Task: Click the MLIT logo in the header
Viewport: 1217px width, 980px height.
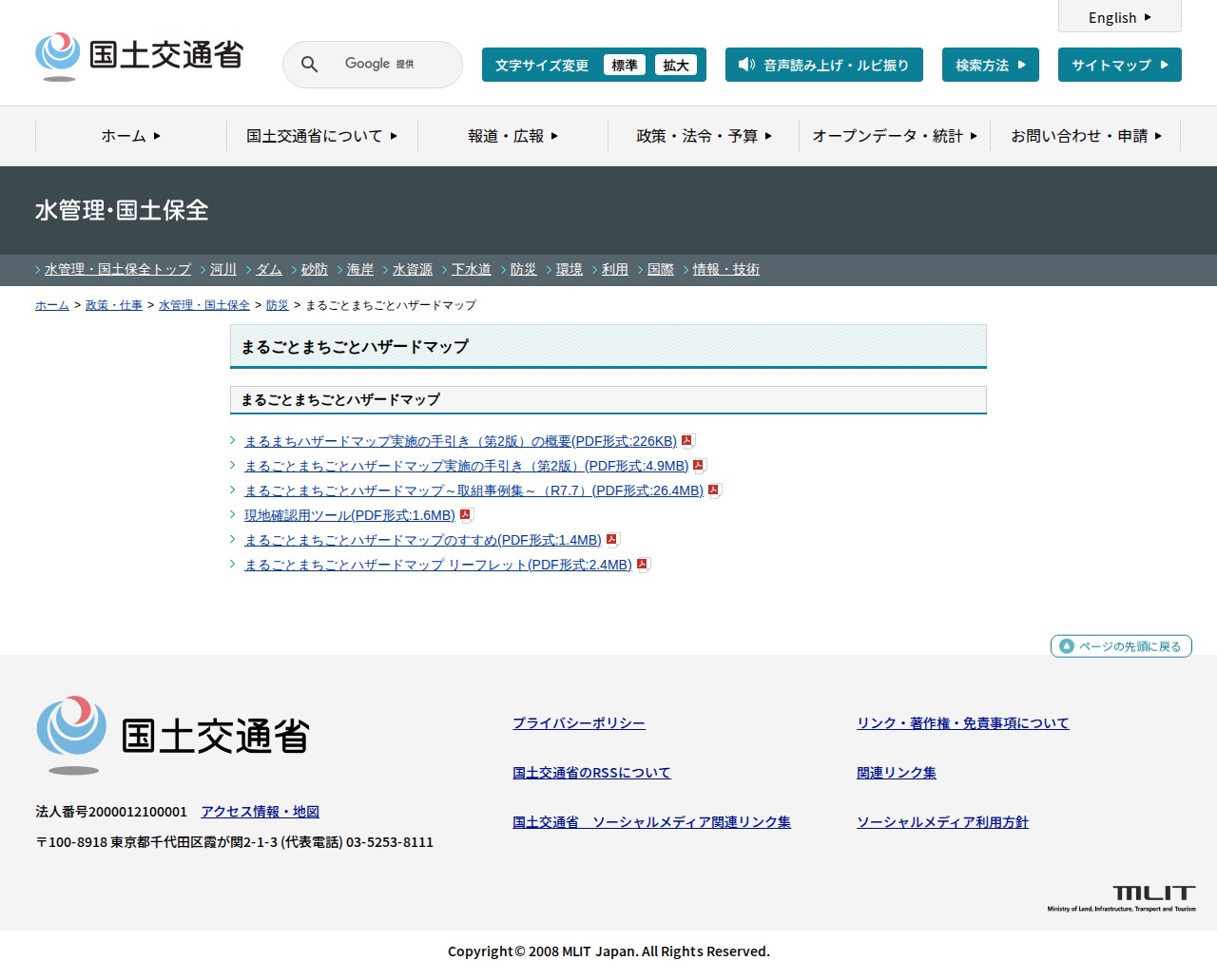Action: [x=140, y=56]
